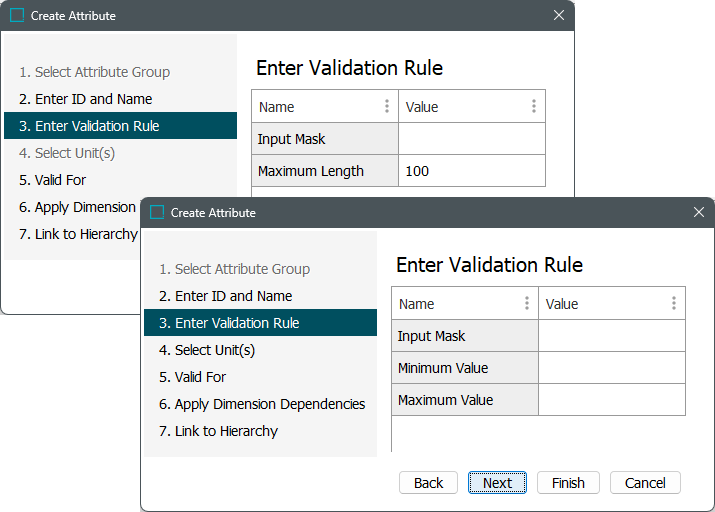Open Value column options in back dialog
The width and height of the screenshot is (715, 512).
point(534,107)
